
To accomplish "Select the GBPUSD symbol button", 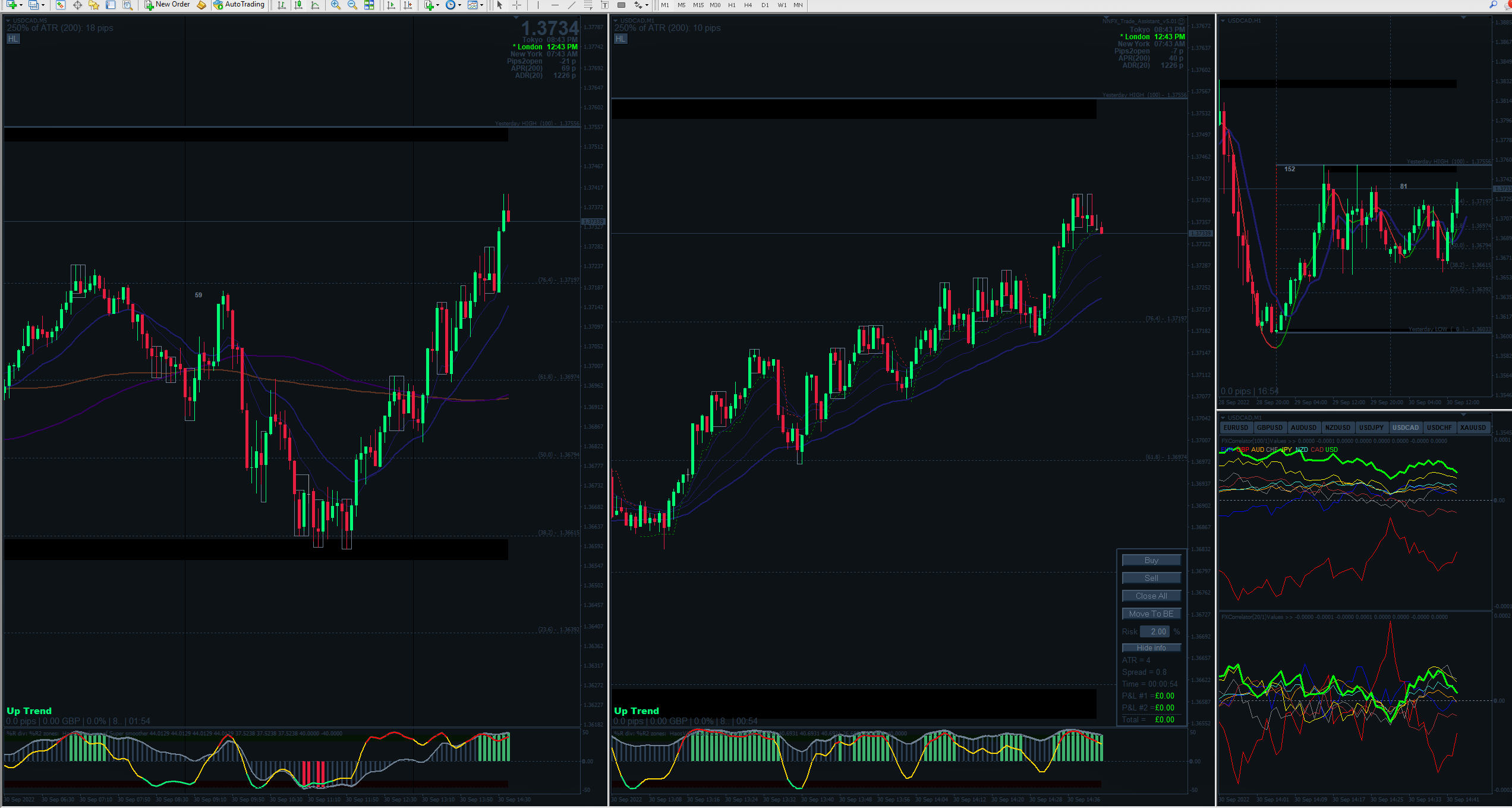I will [x=1270, y=427].
